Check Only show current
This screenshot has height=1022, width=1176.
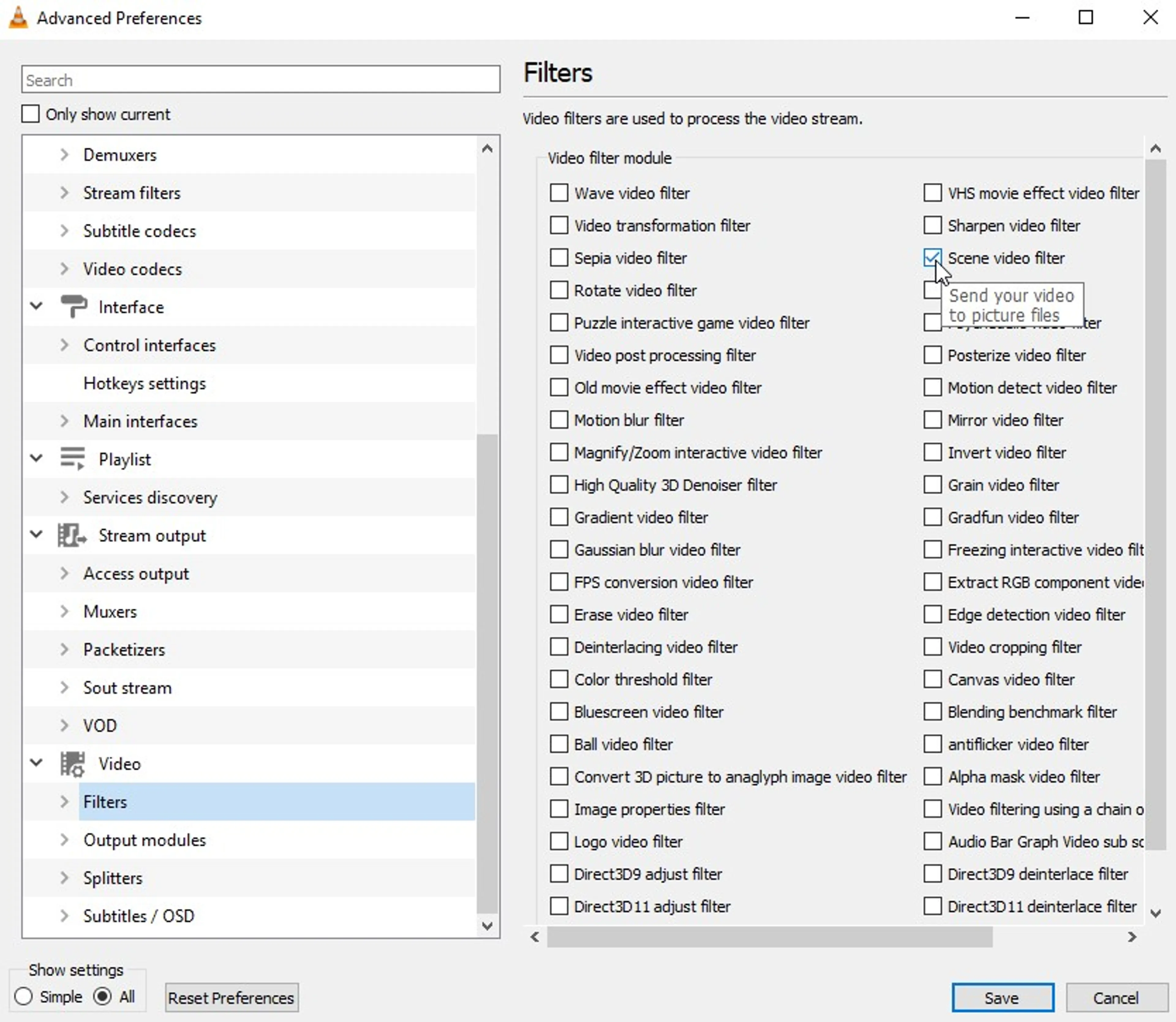30,114
